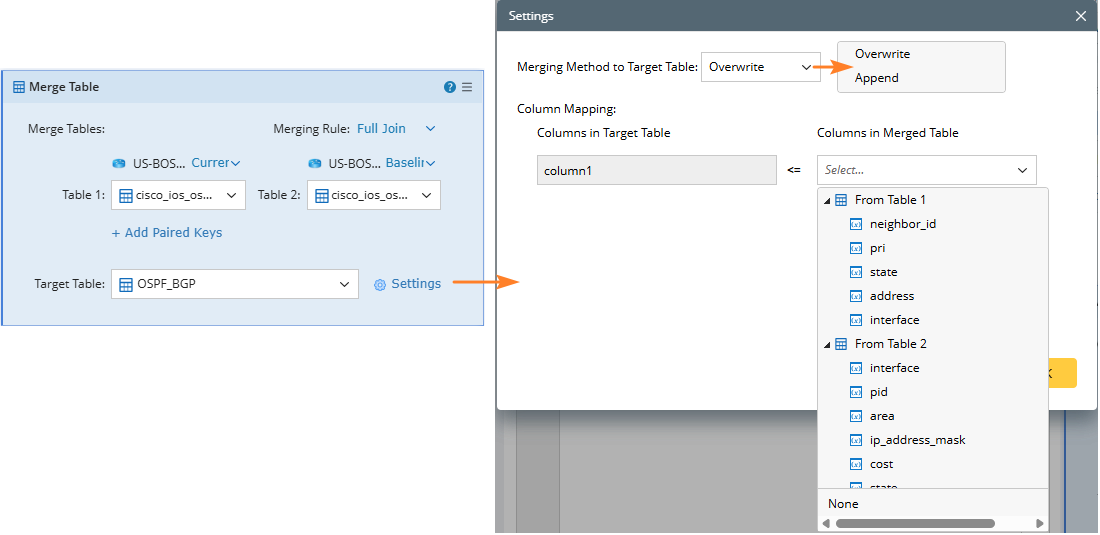The width and height of the screenshot is (1100, 535).
Task: Click Add Paired Keys link
Action: coord(167,233)
